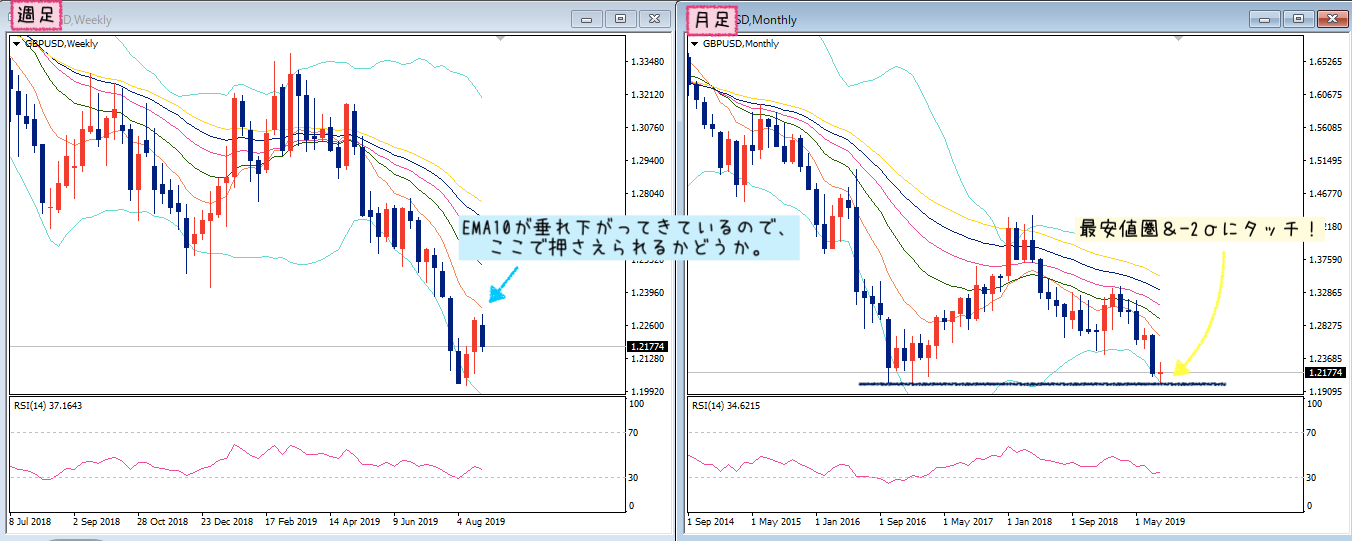Click the 1 Jan 2018 date label

click(x=1030, y=522)
